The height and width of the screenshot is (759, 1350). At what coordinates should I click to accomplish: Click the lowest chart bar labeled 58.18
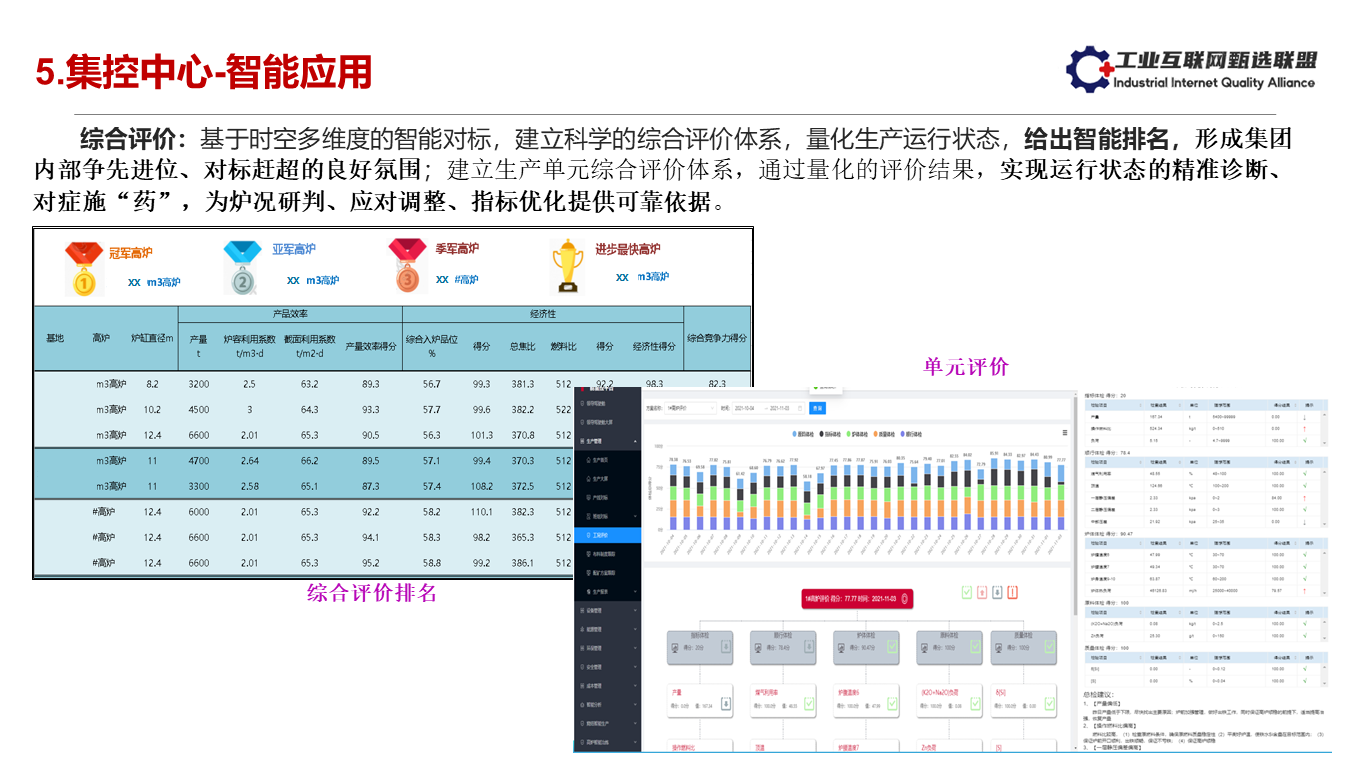[807, 505]
